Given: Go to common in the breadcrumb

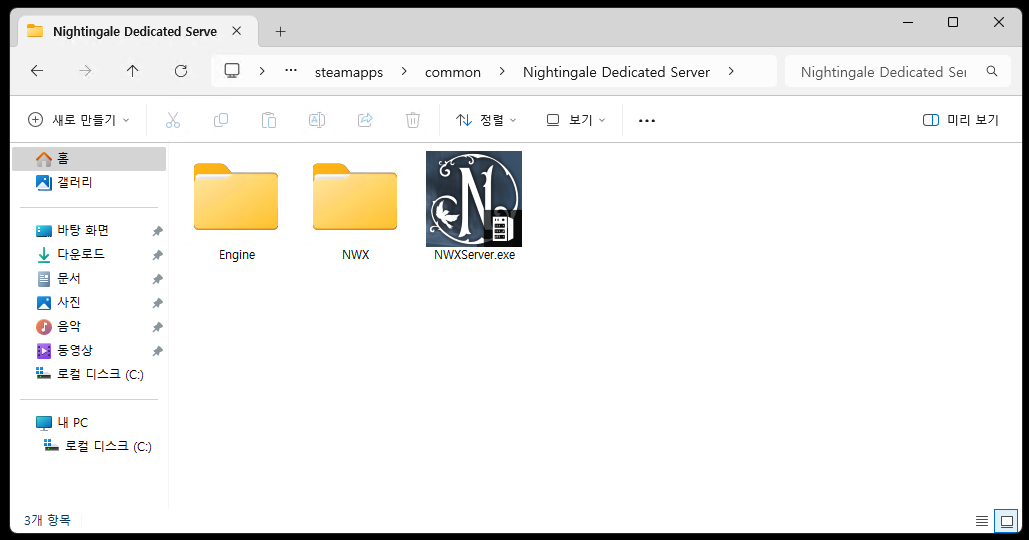Looking at the screenshot, I should [x=453, y=72].
